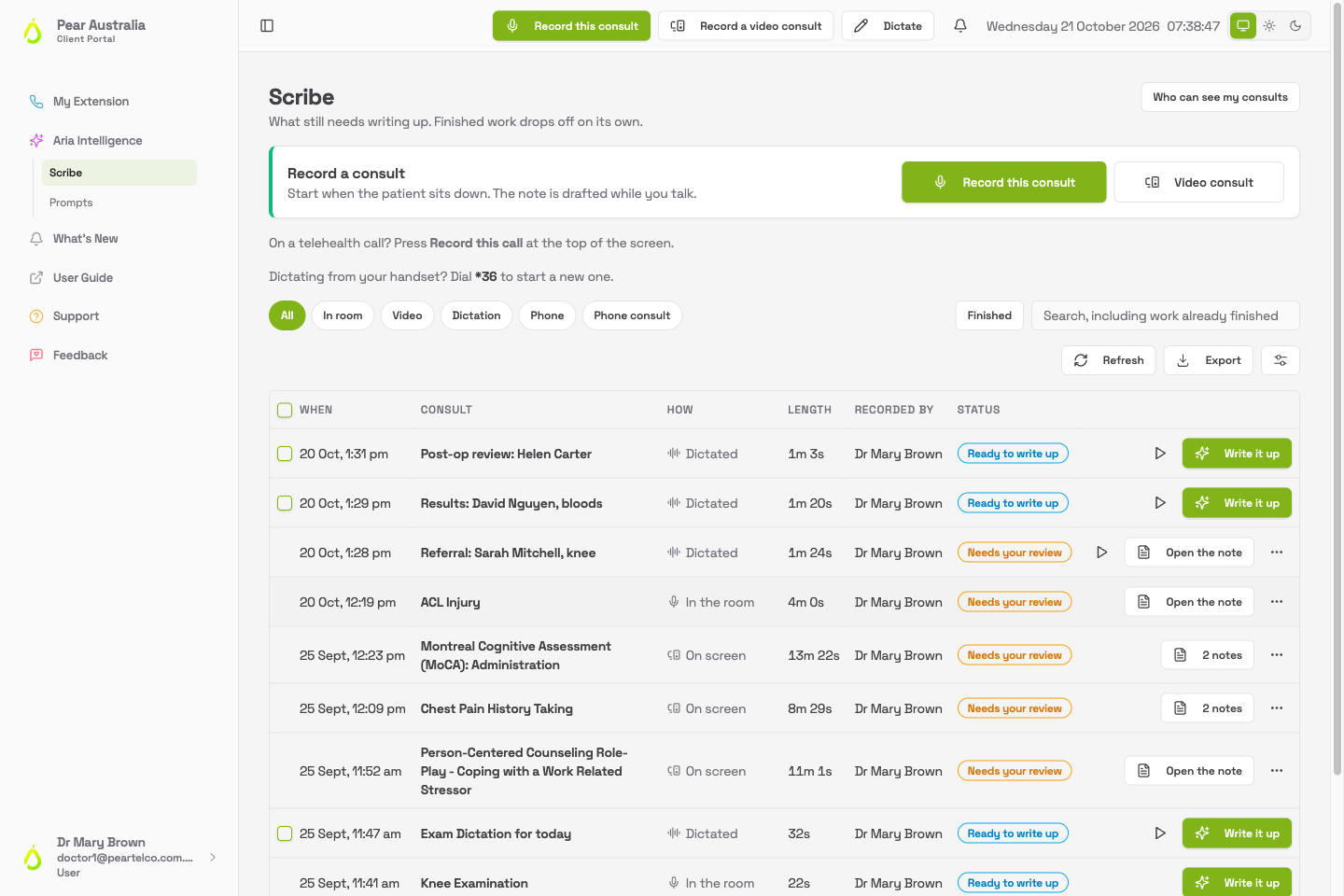Open 2 notes for Chest Pain History Taking
This screenshot has height=896, width=1344.
point(1208,708)
